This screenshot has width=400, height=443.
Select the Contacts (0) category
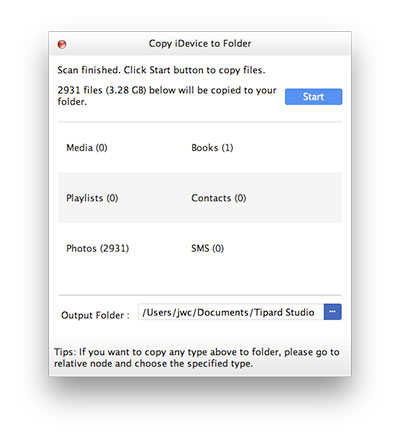tap(218, 198)
